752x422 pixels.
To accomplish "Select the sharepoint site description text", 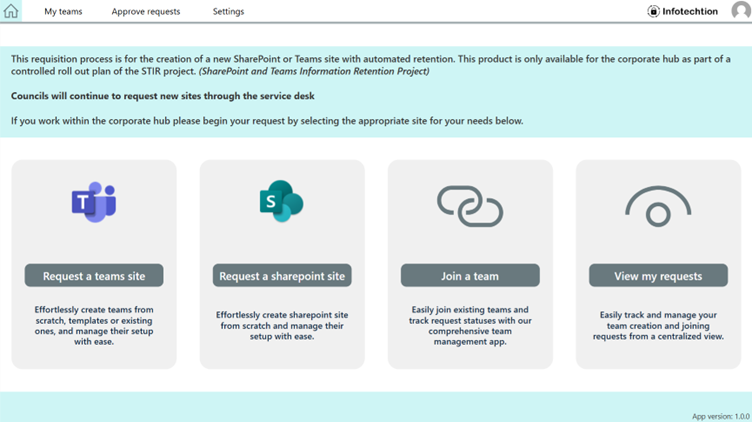I will click(x=282, y=326).
